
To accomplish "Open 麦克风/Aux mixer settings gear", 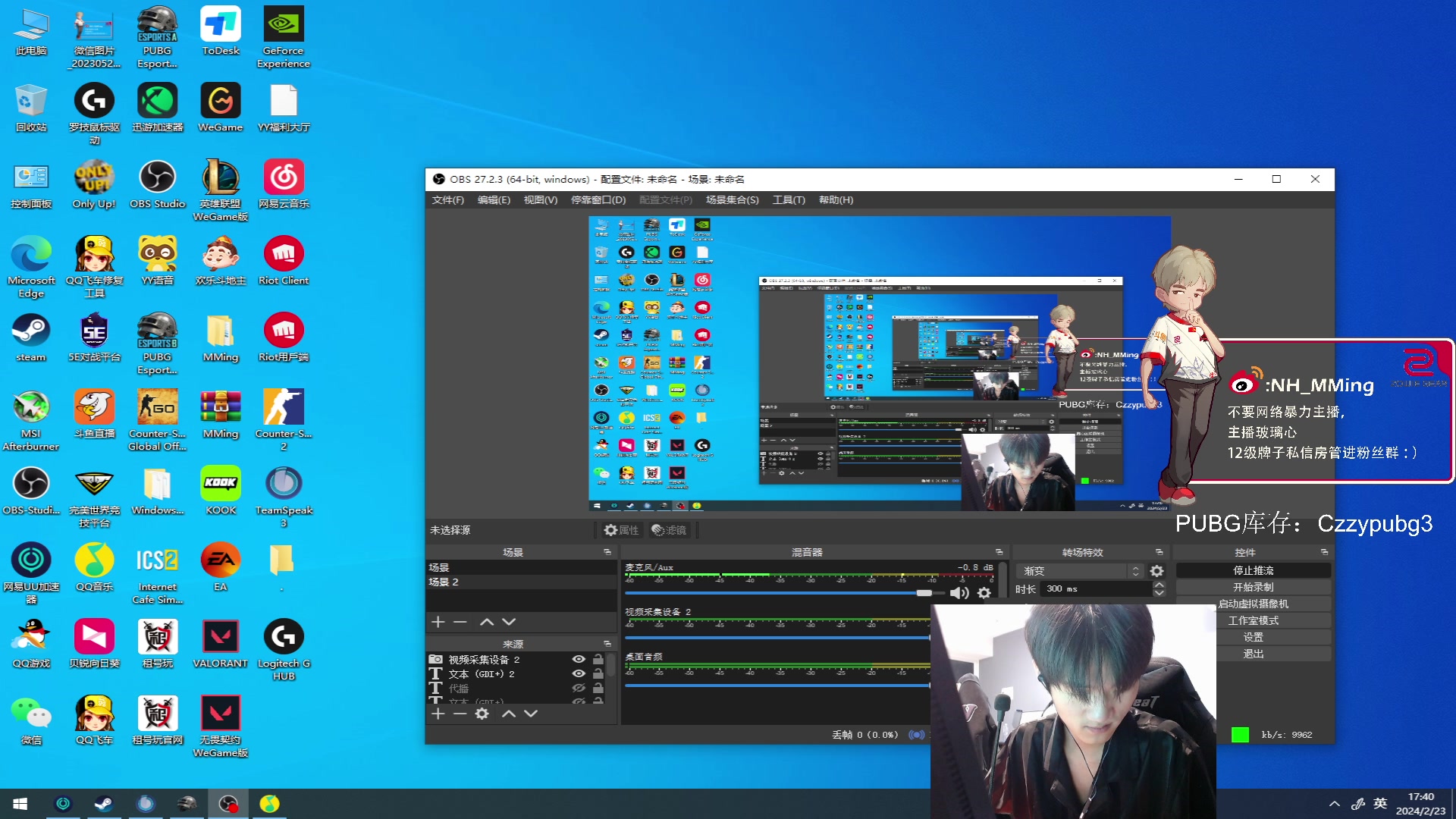I will tap(984, 593).
